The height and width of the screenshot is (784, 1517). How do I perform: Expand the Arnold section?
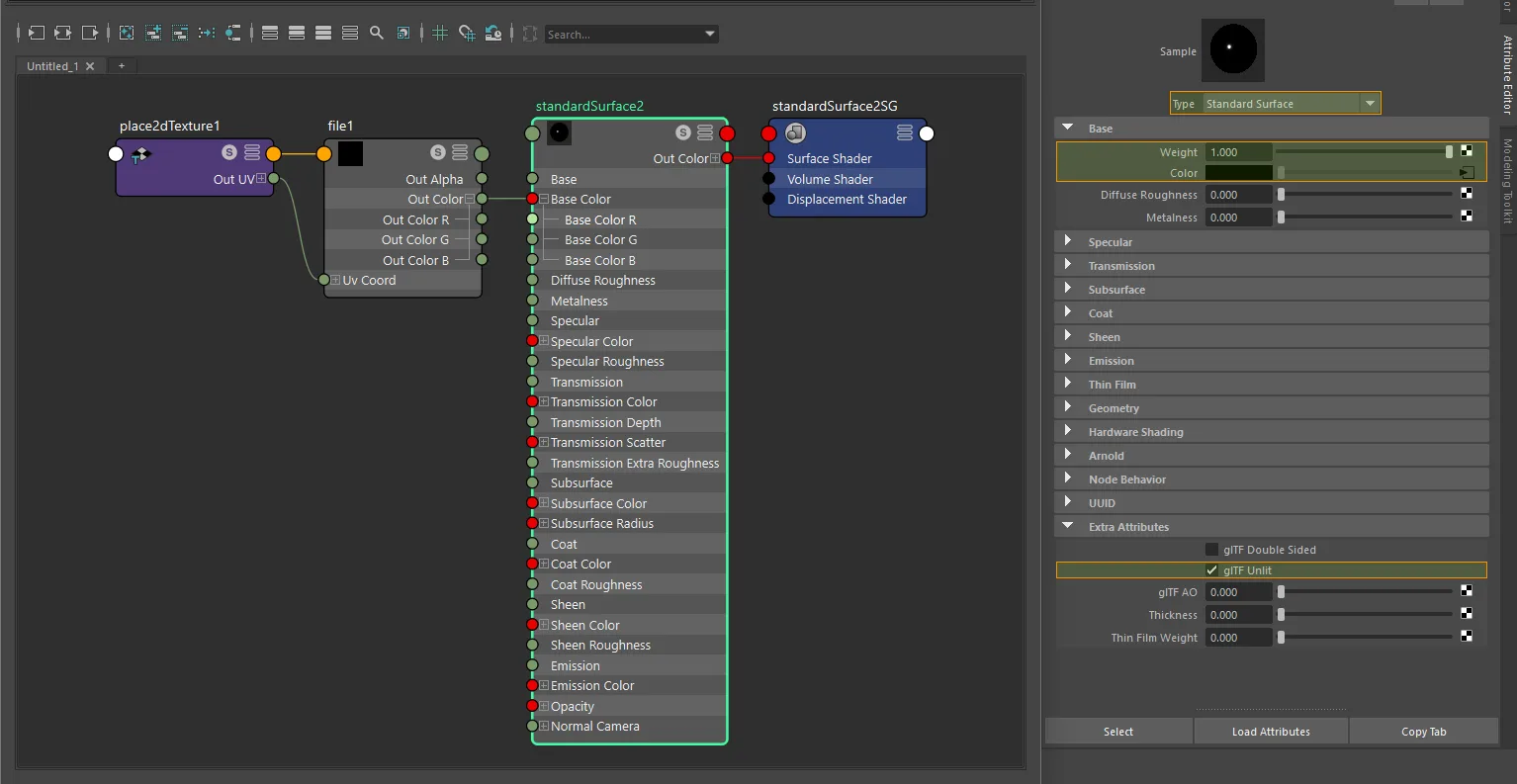tap(1068, 455)
